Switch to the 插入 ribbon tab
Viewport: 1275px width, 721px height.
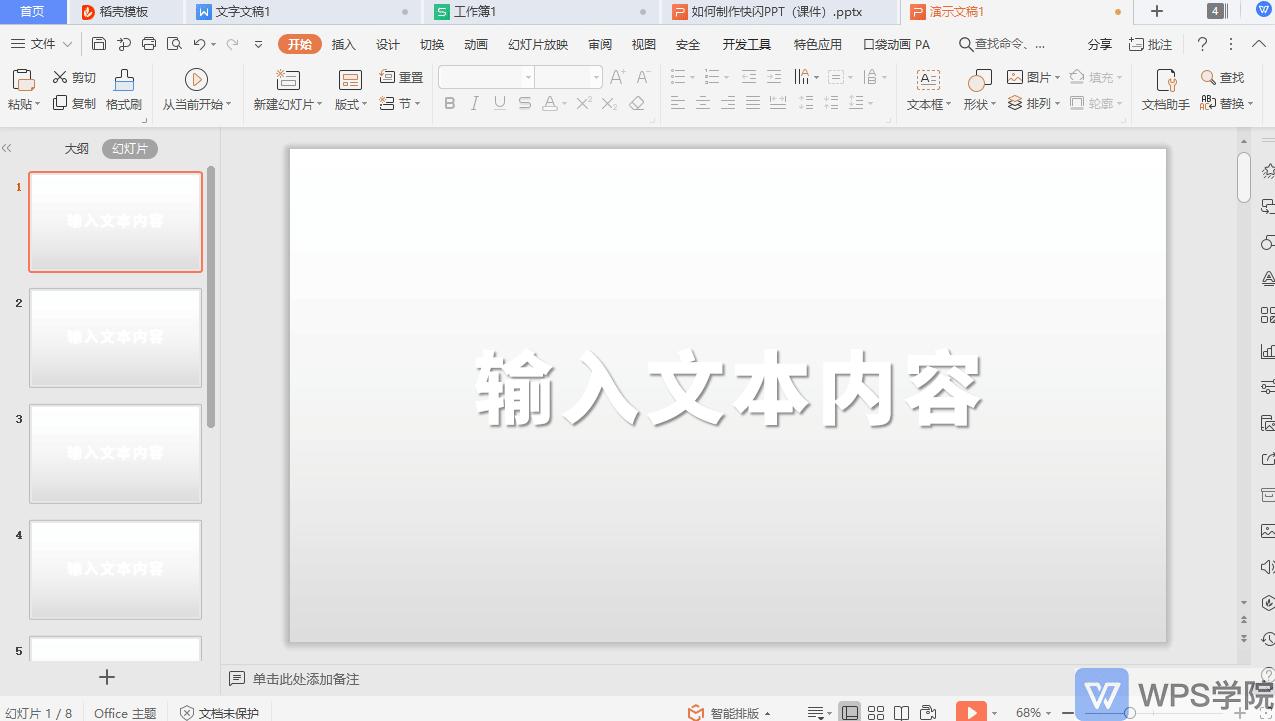pyautogui.click(x=343, y=44)
